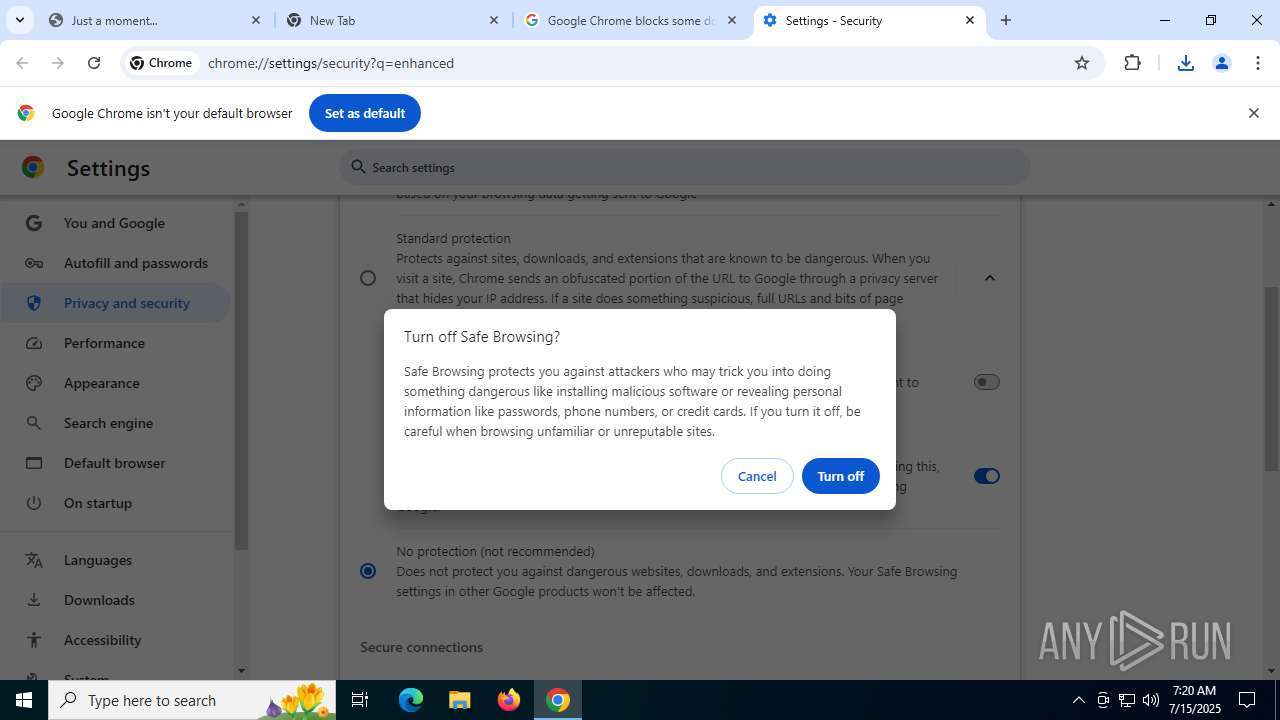Go forward in browser history

point(58,63)
